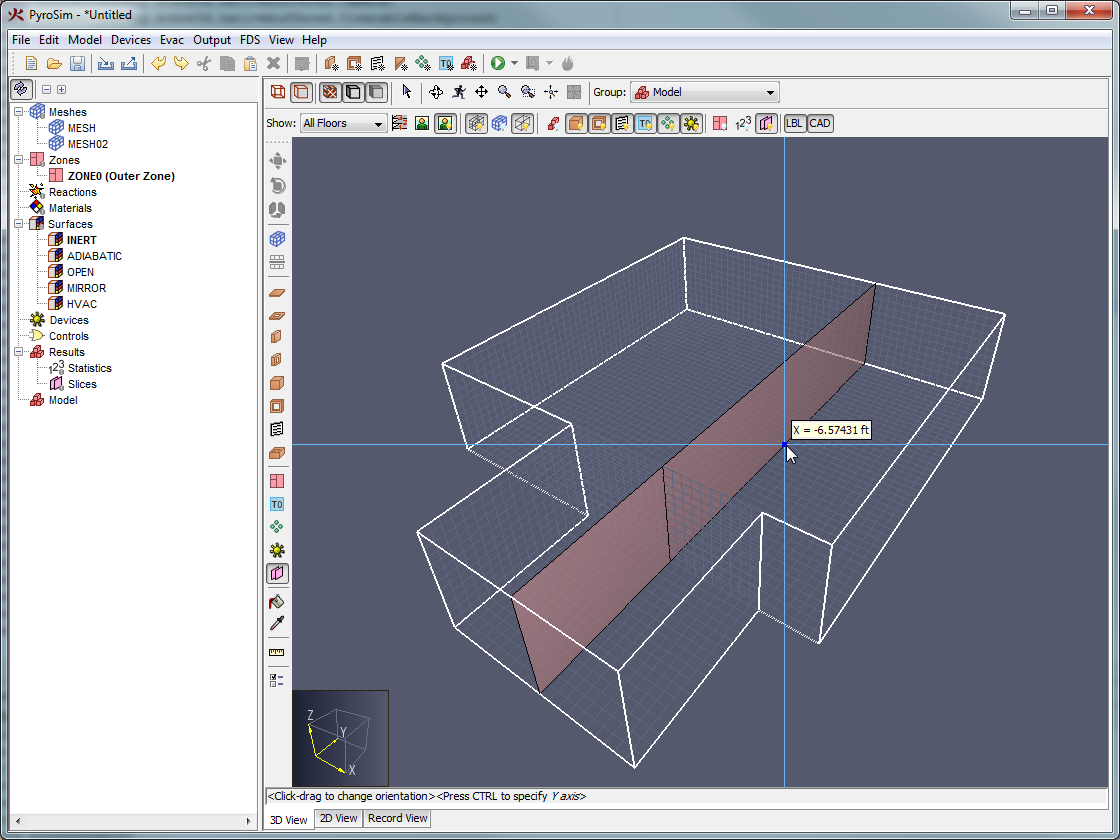Image resolution: width=1120 pixels, height=840 pixels.
Task: Toggle the solid rendering mode button
Action: pos(301,91)
